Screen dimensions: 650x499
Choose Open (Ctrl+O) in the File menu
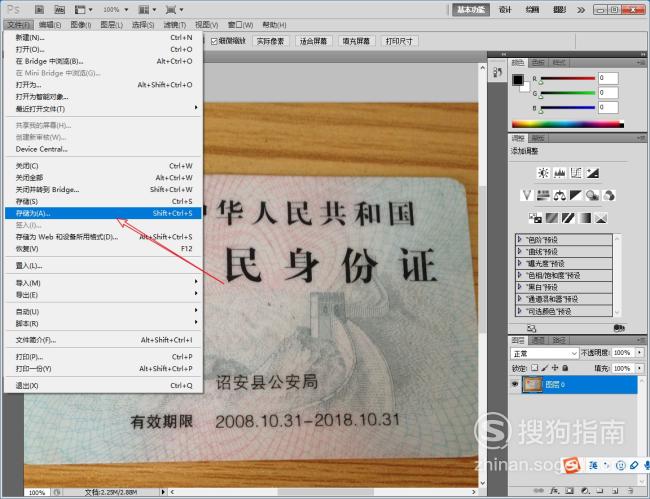tap(103, 49)
